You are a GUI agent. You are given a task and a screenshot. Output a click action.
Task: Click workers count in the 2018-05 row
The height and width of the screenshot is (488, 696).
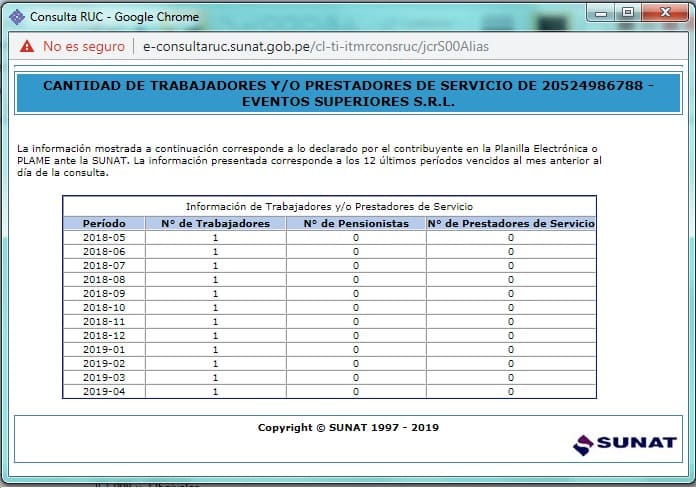point(216,238)
